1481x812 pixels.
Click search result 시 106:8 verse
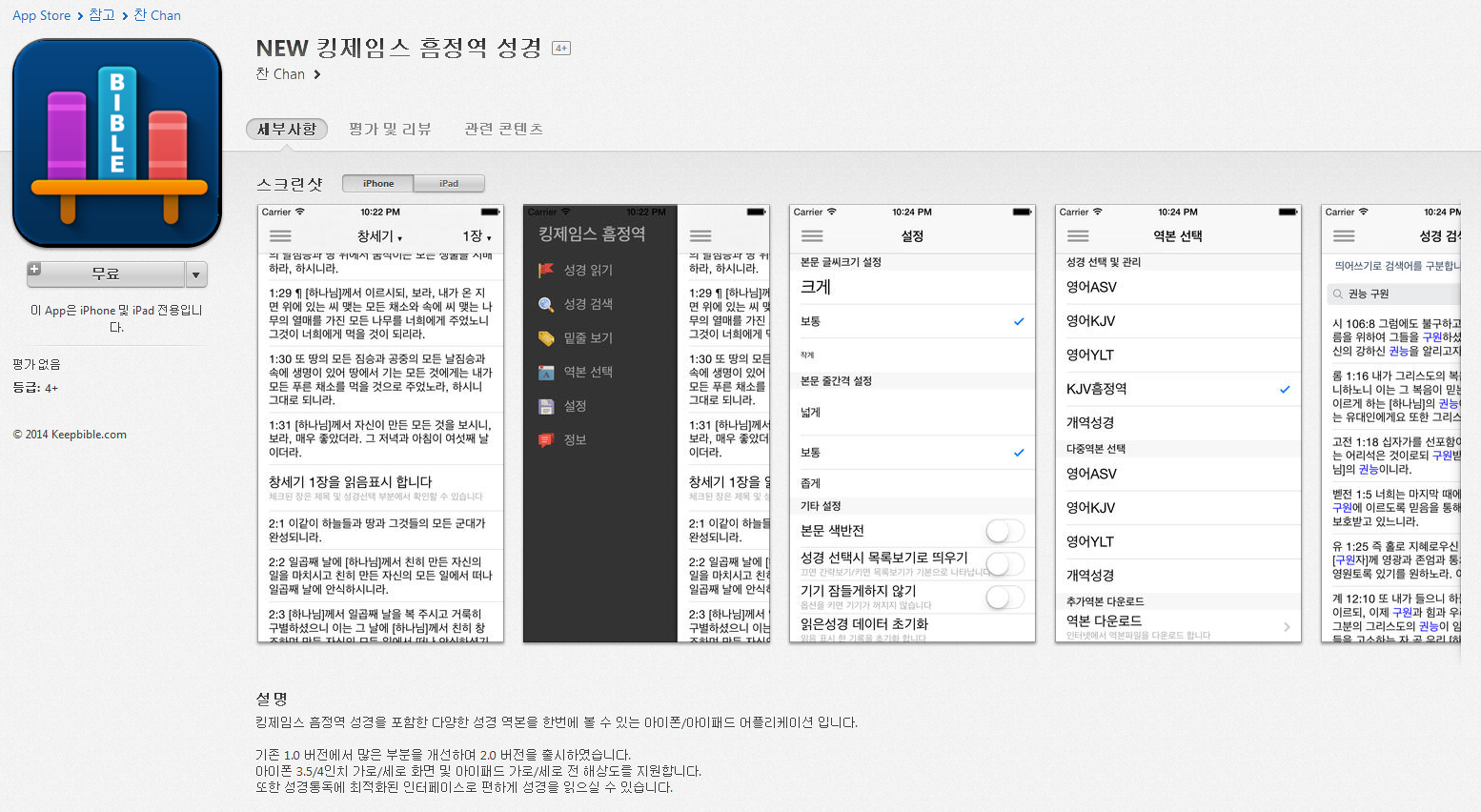tap(1394, 337)
